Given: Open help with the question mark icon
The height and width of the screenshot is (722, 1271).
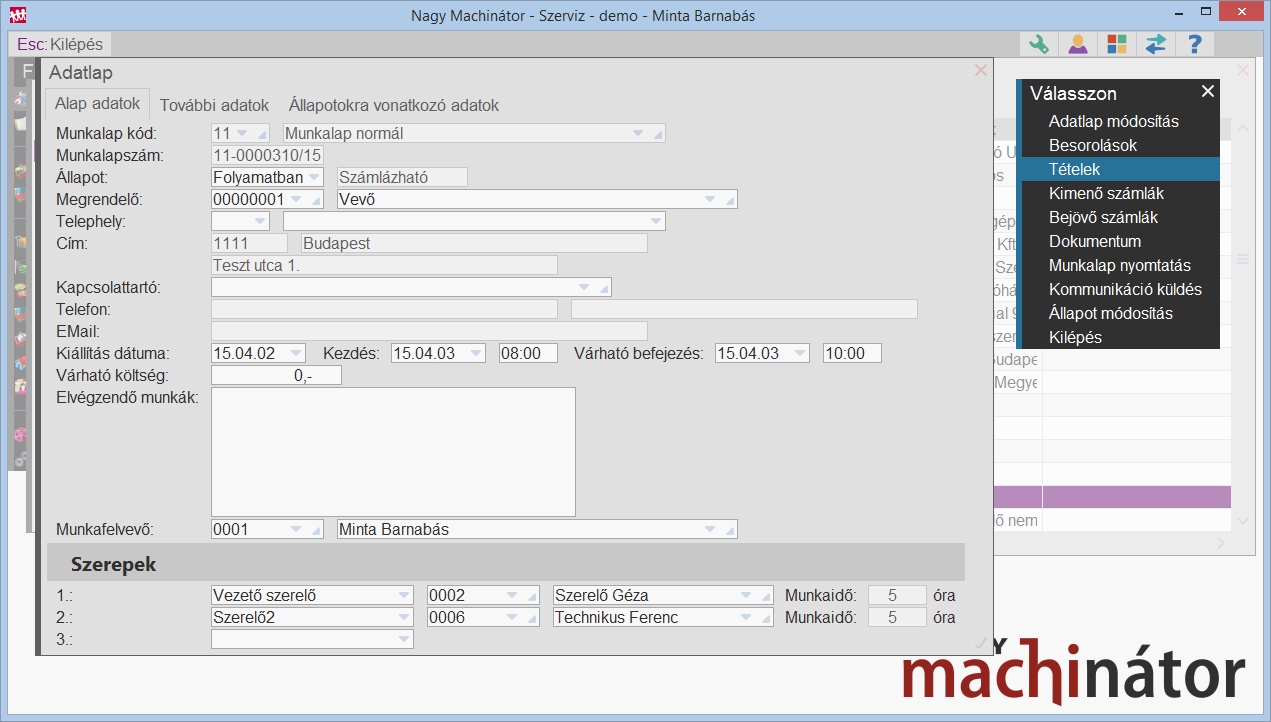Looking at the screenshot, I should coord(1195,44).
